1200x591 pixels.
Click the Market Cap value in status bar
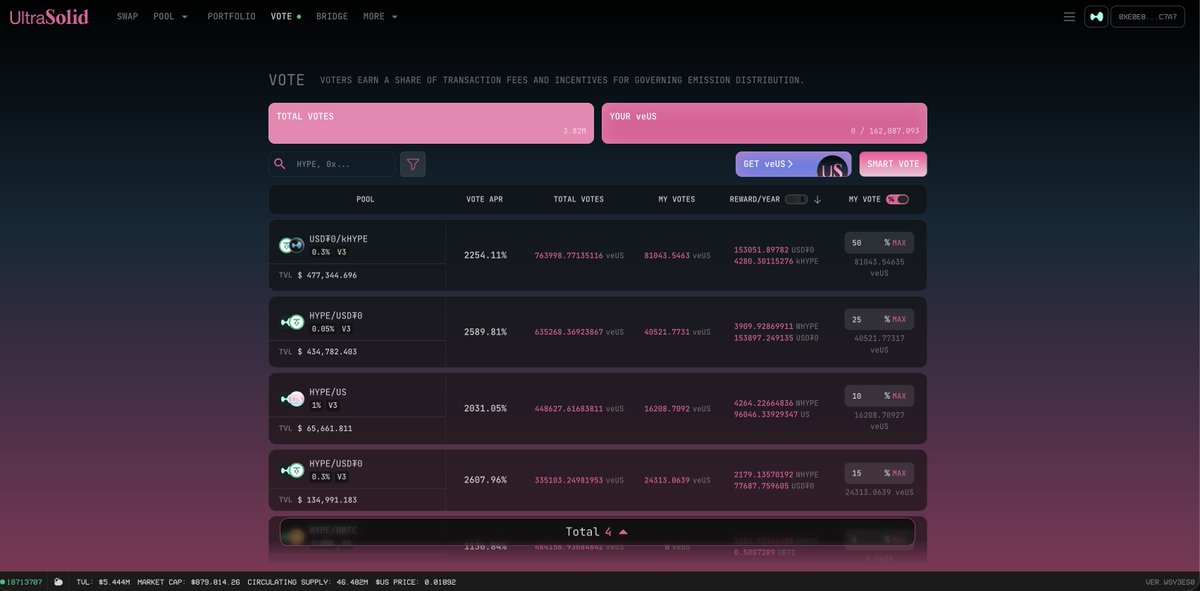(x=188, y=581)
